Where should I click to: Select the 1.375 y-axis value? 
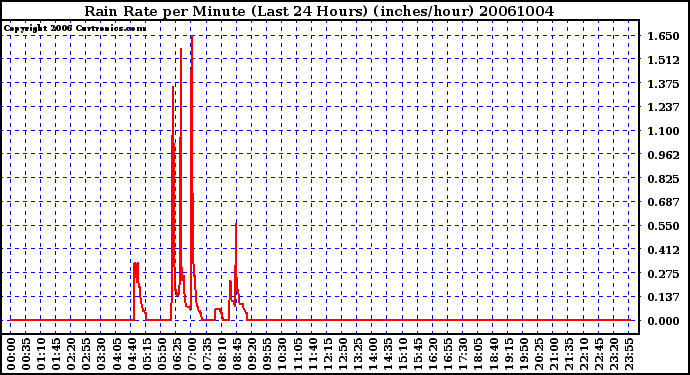pos(663,84)
